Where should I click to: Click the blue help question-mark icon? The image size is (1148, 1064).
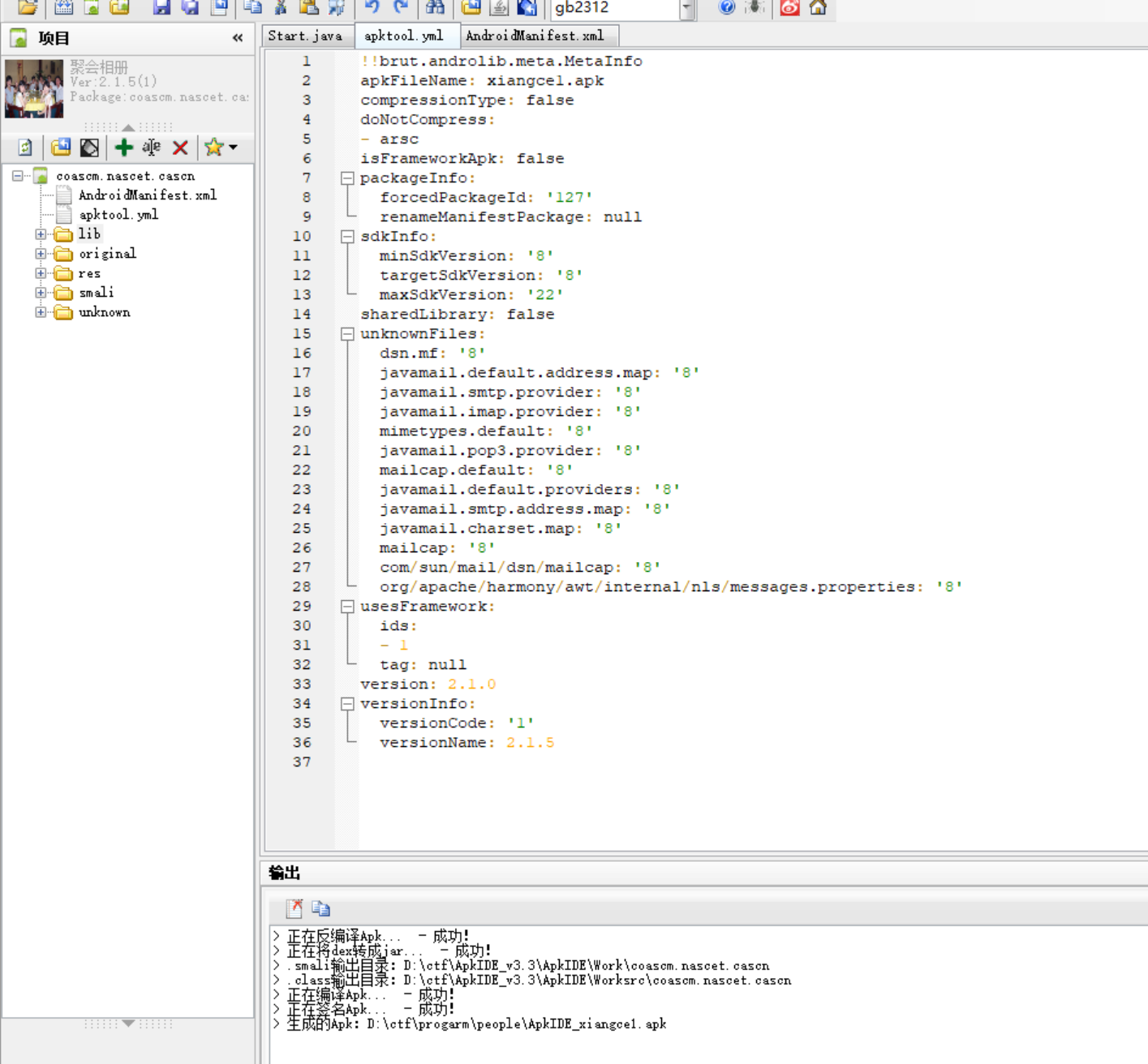[727, 7]
